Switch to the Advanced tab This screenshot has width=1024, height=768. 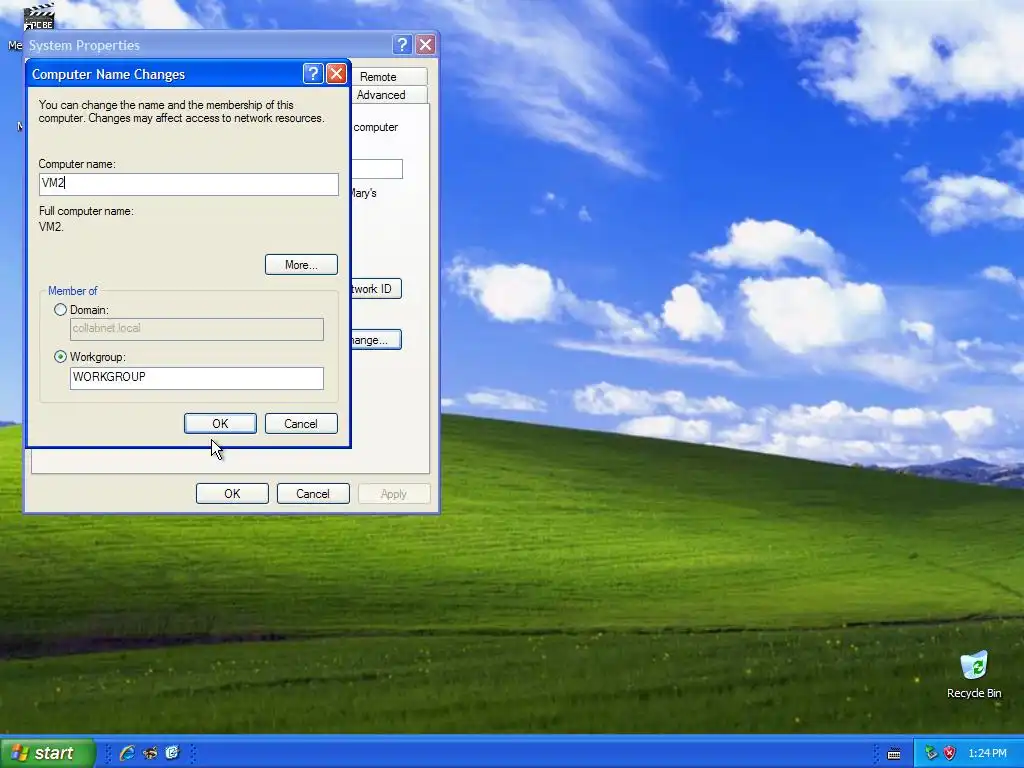click(385, 95)
